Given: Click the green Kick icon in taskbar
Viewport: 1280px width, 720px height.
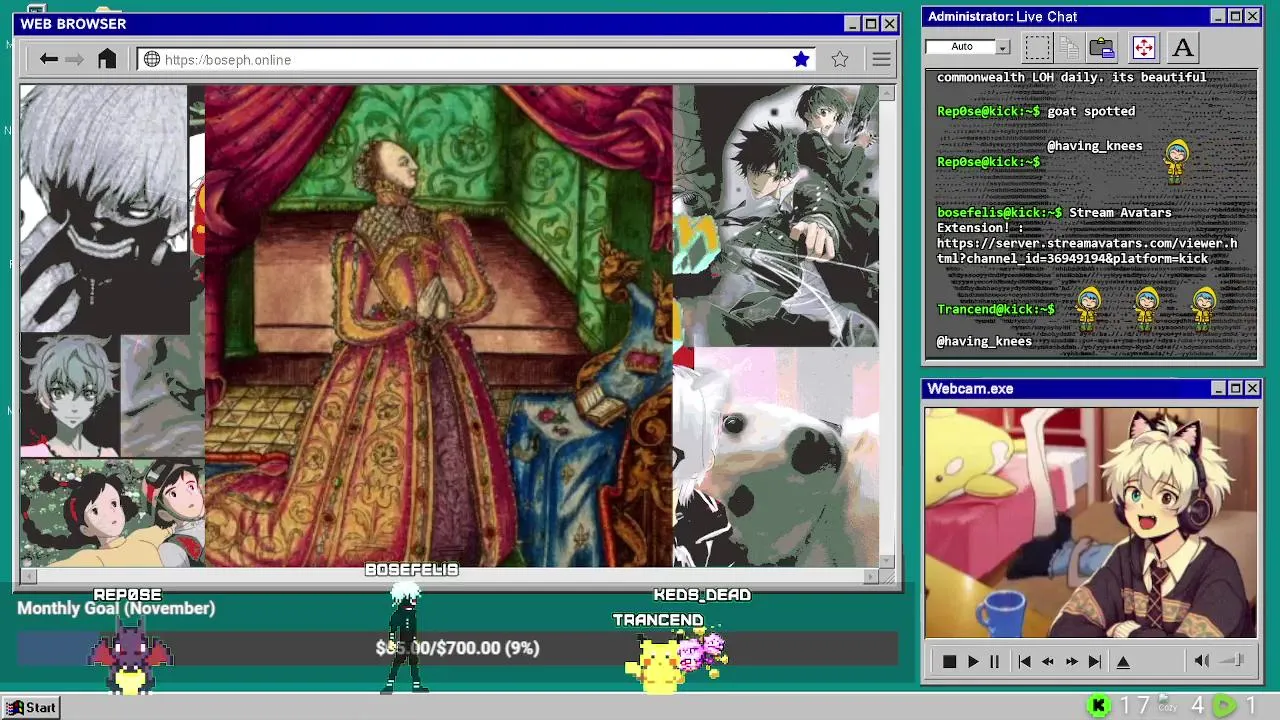Looking at the screenshot, I should coord(1098,706).
